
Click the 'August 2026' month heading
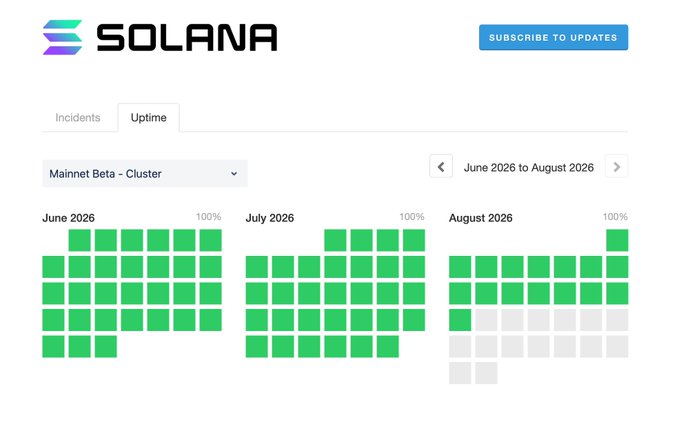[481, 218]
